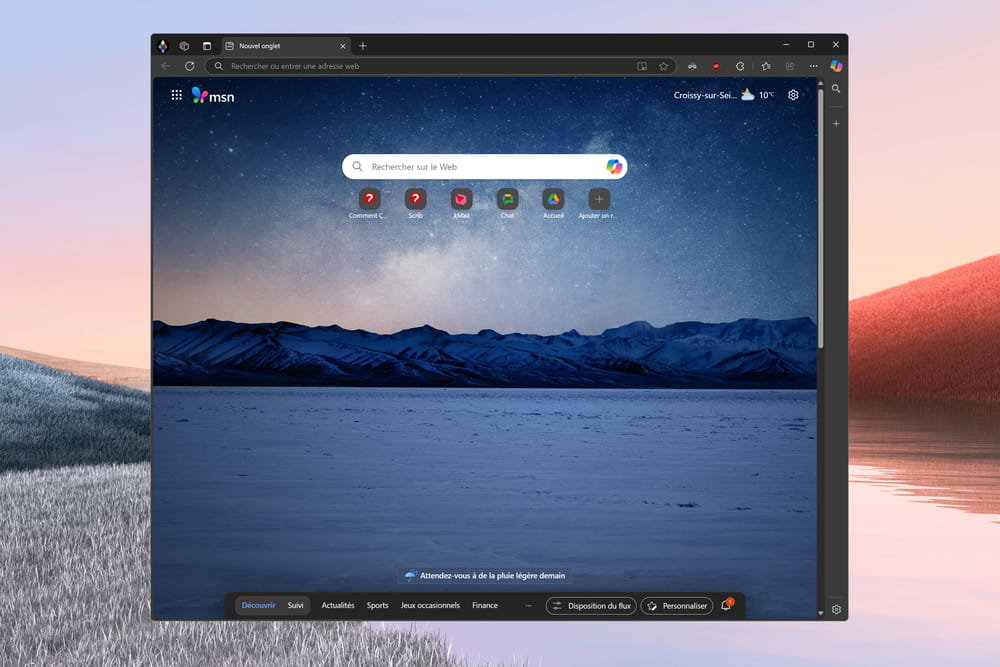Viewport: 1000px width, 667px height.
Task: Open Croissy-sur-Sei... weather widget
Action: point(723,95)
